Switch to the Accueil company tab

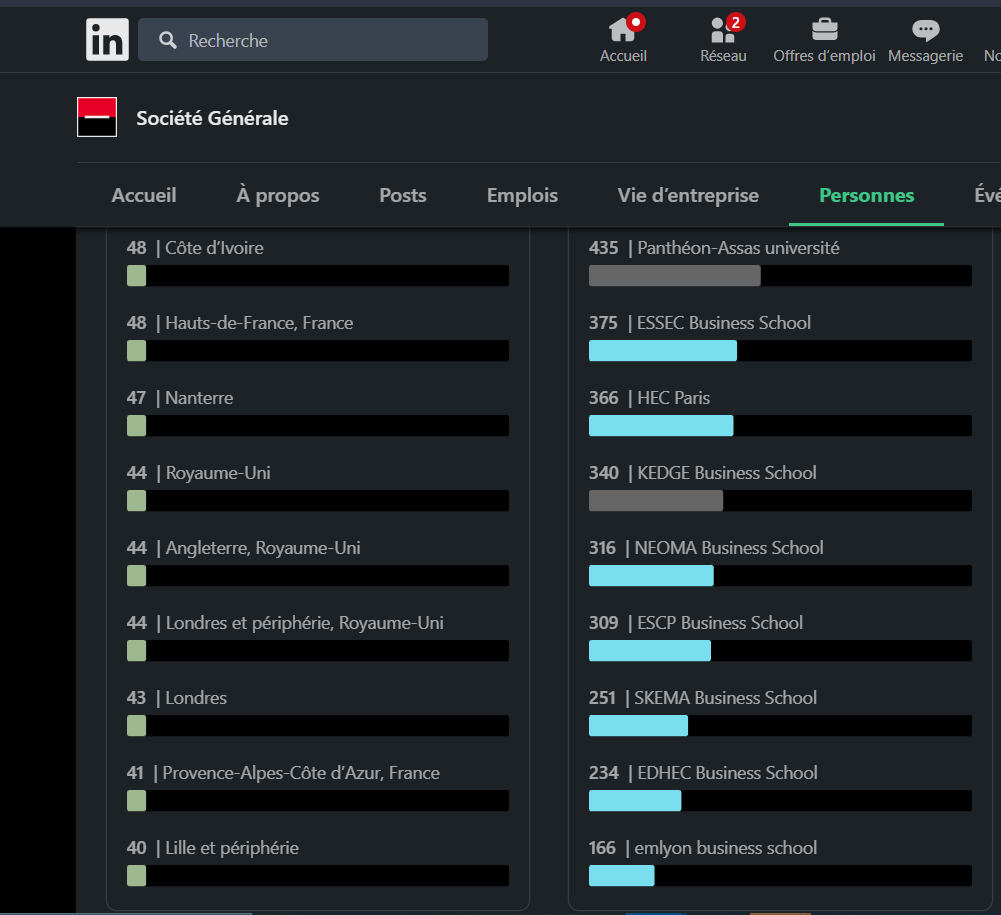pyautogui.click(x=144, y=195)
